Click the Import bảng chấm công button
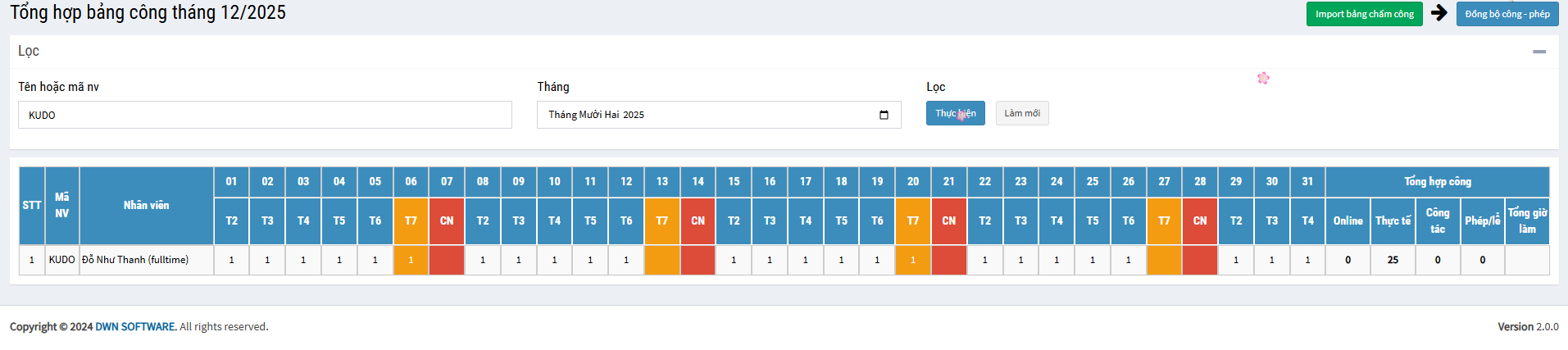This screenshot has width=1568, height=350. 1364,14
